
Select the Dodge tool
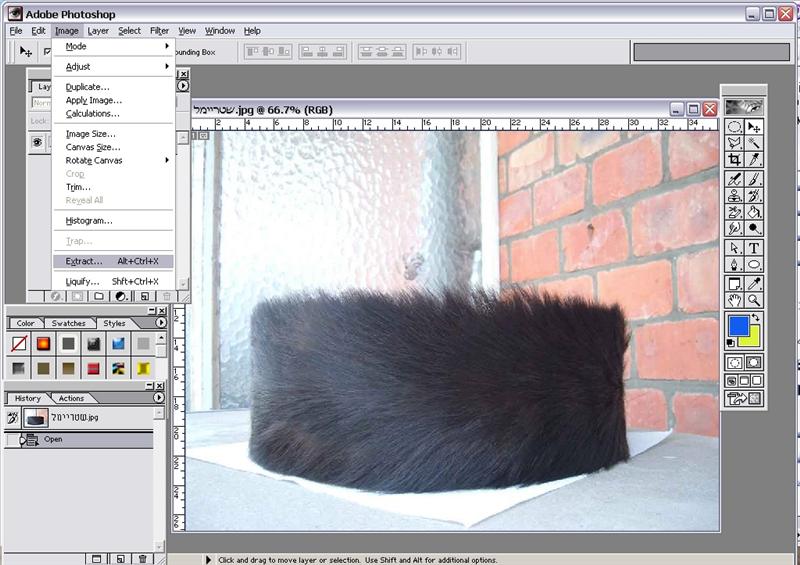pyautogui.click(x=754, y=228)
